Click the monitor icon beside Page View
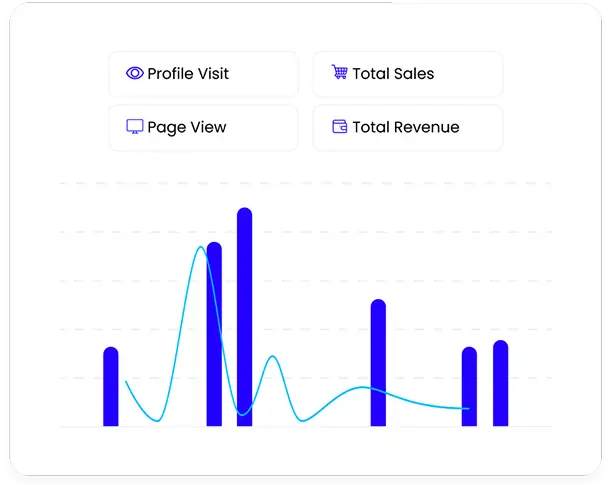 tap(135, 126)
